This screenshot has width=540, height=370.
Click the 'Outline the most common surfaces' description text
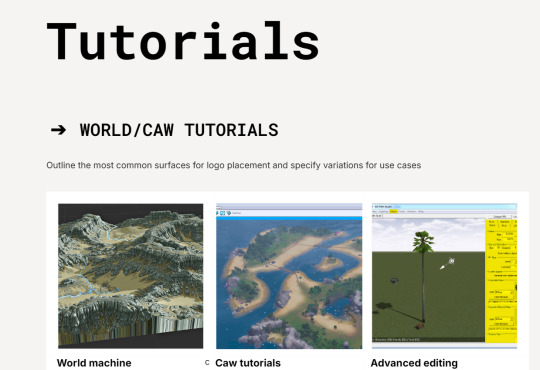(x=233, y=165)
